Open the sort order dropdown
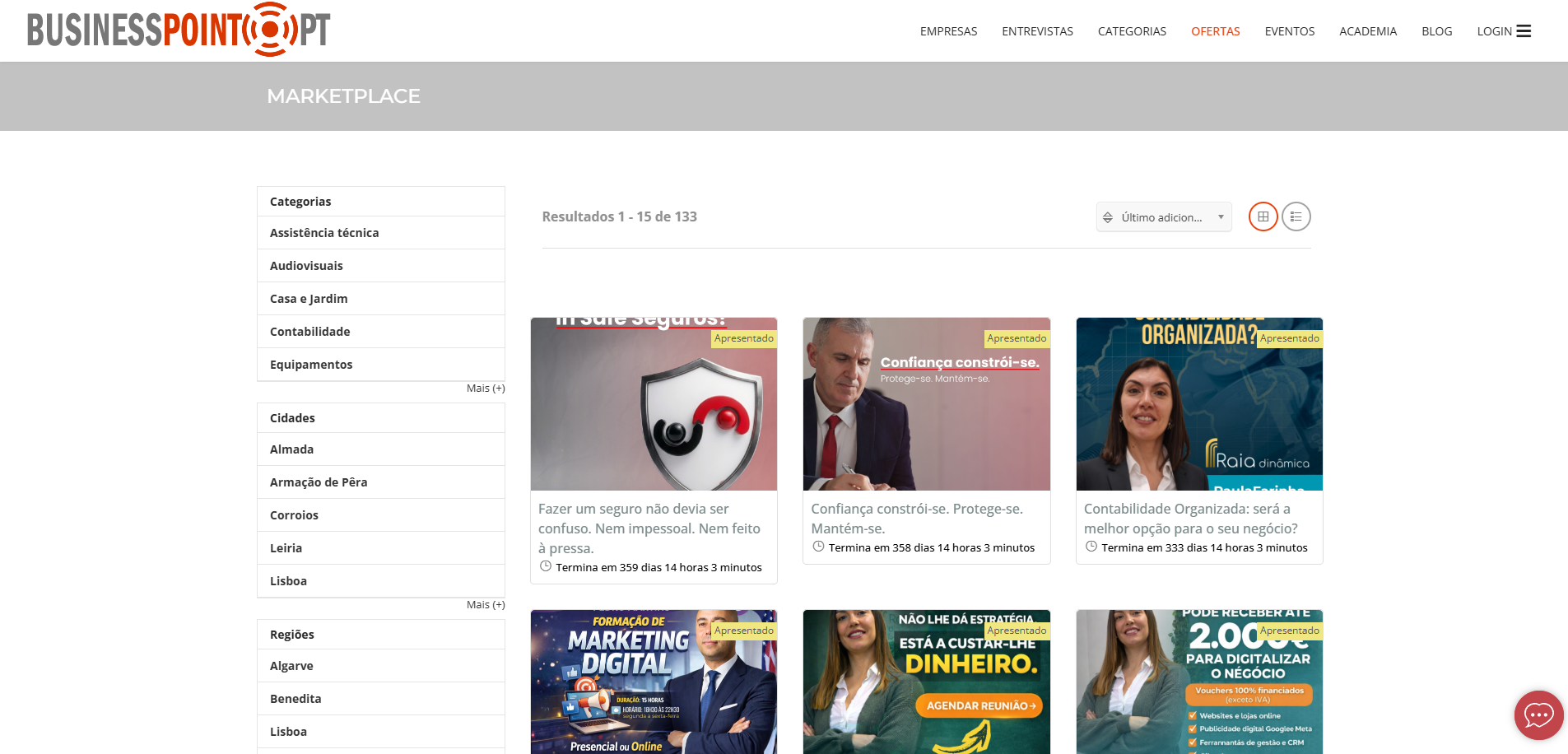This screenshot has width=1568, height=754. 1164,217
